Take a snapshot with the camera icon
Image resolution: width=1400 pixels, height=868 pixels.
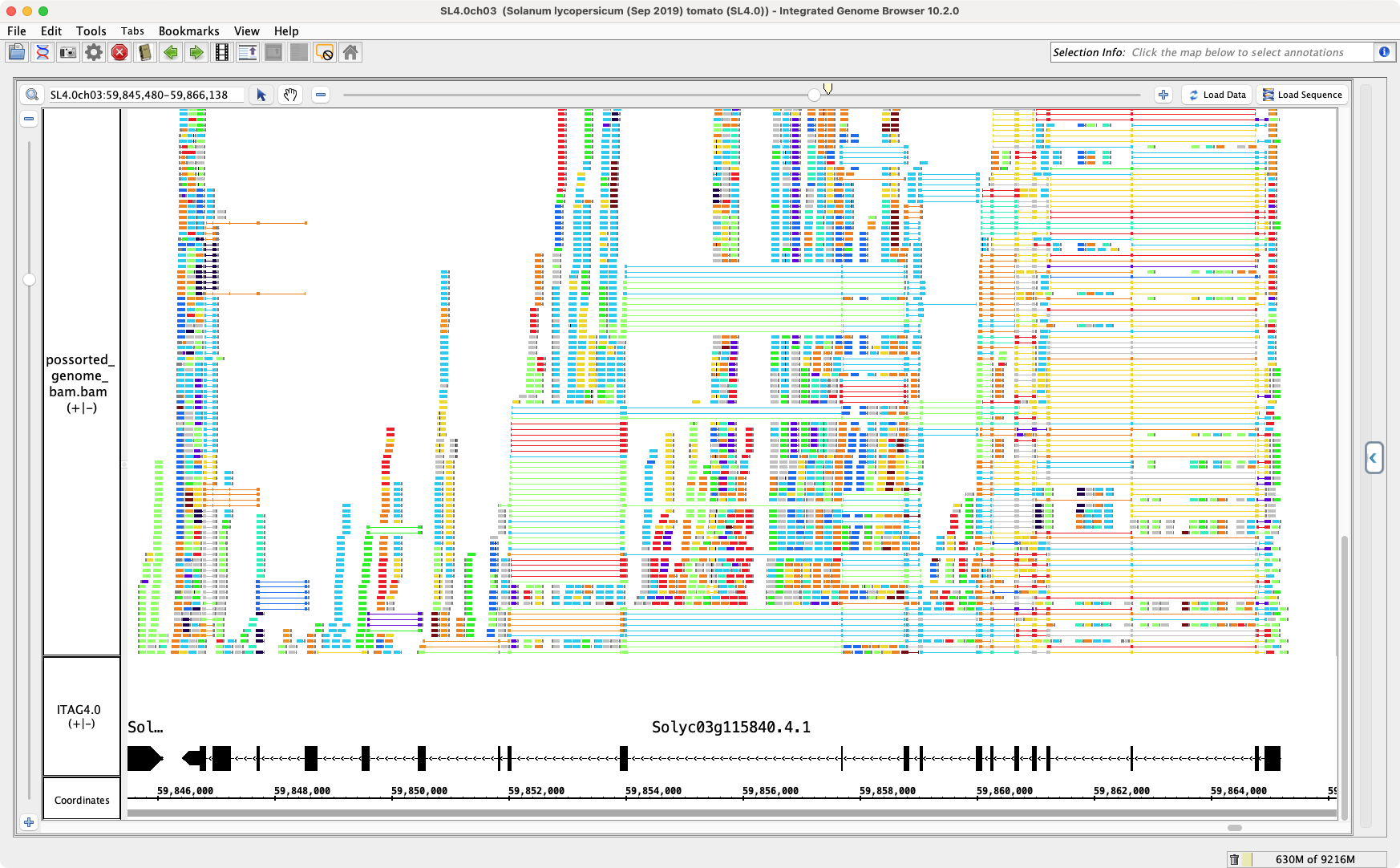(x=68, y=53)
